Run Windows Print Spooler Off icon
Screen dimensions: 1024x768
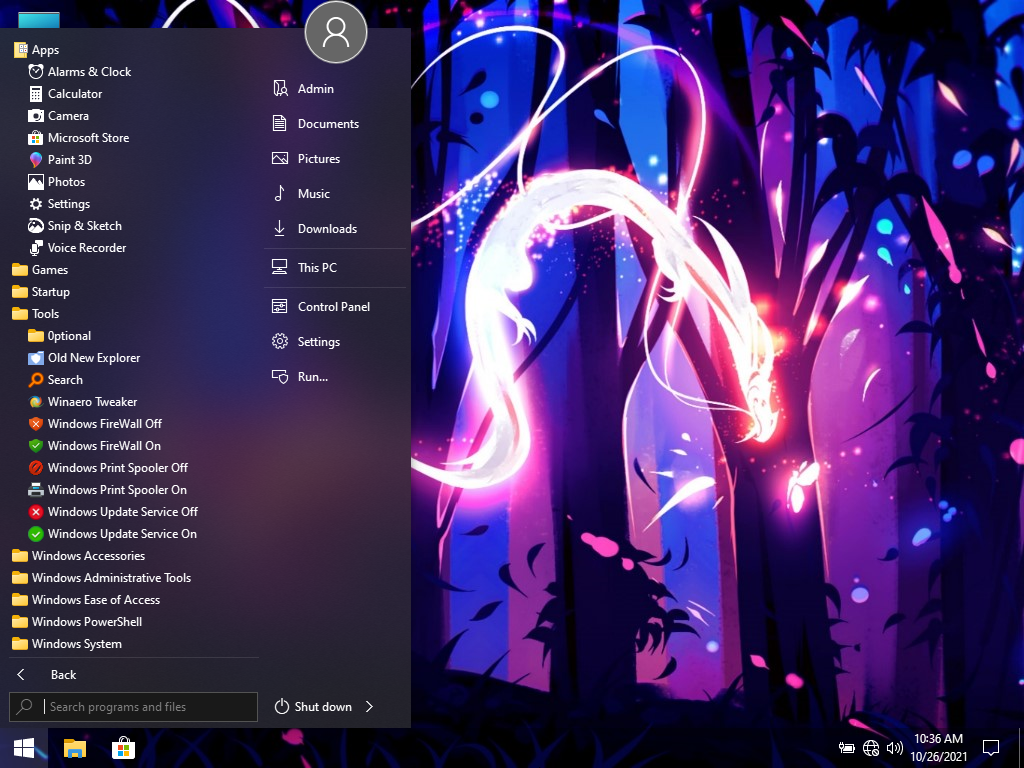[36, 468]
